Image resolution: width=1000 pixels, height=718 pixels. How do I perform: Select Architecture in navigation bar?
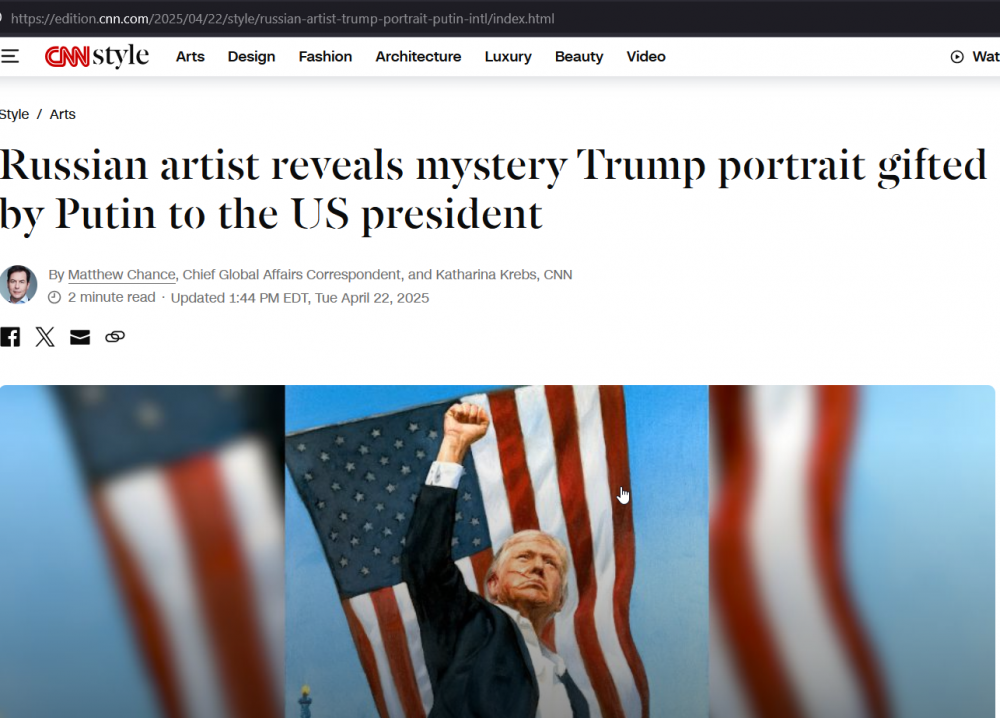click(x=418, y=57)
